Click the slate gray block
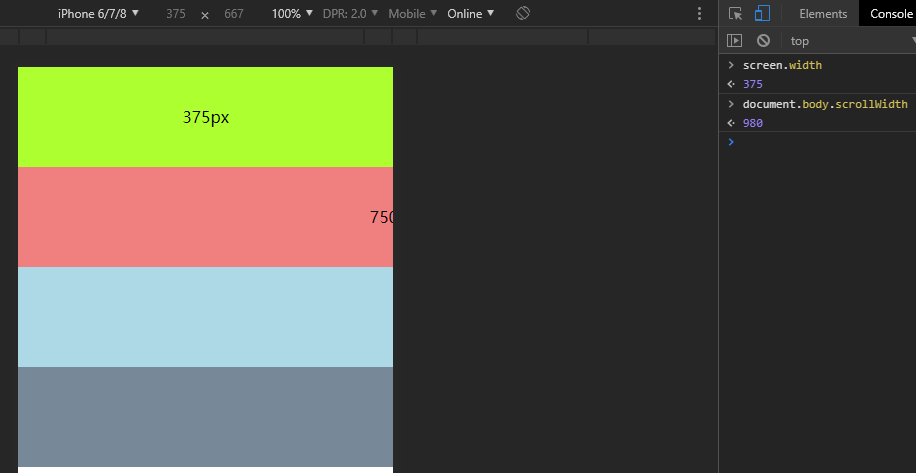The image size is (916, 473). pyautogui.click(x=206, y=417)
